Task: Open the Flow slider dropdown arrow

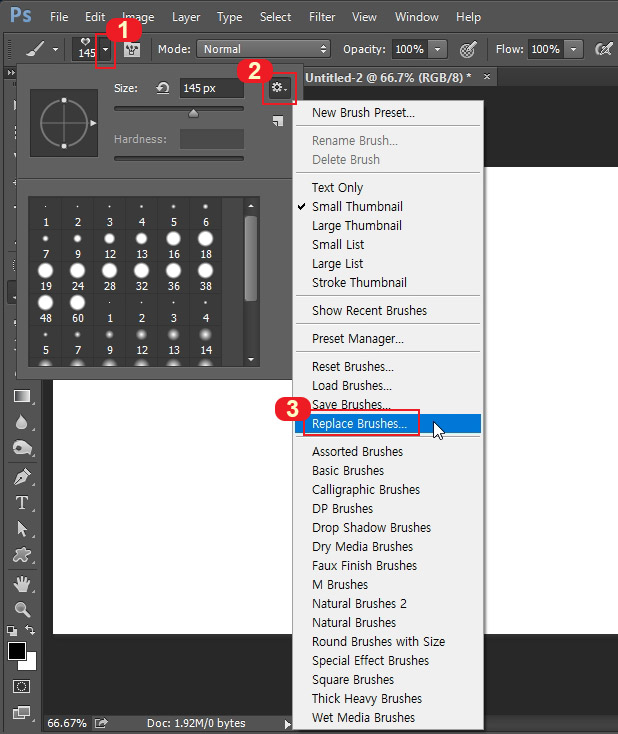Action: tap(574, 49)
